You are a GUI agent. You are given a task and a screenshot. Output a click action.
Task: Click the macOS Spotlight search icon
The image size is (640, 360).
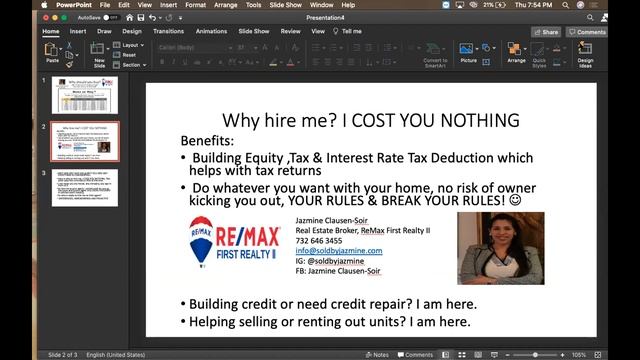coord(565,5)
